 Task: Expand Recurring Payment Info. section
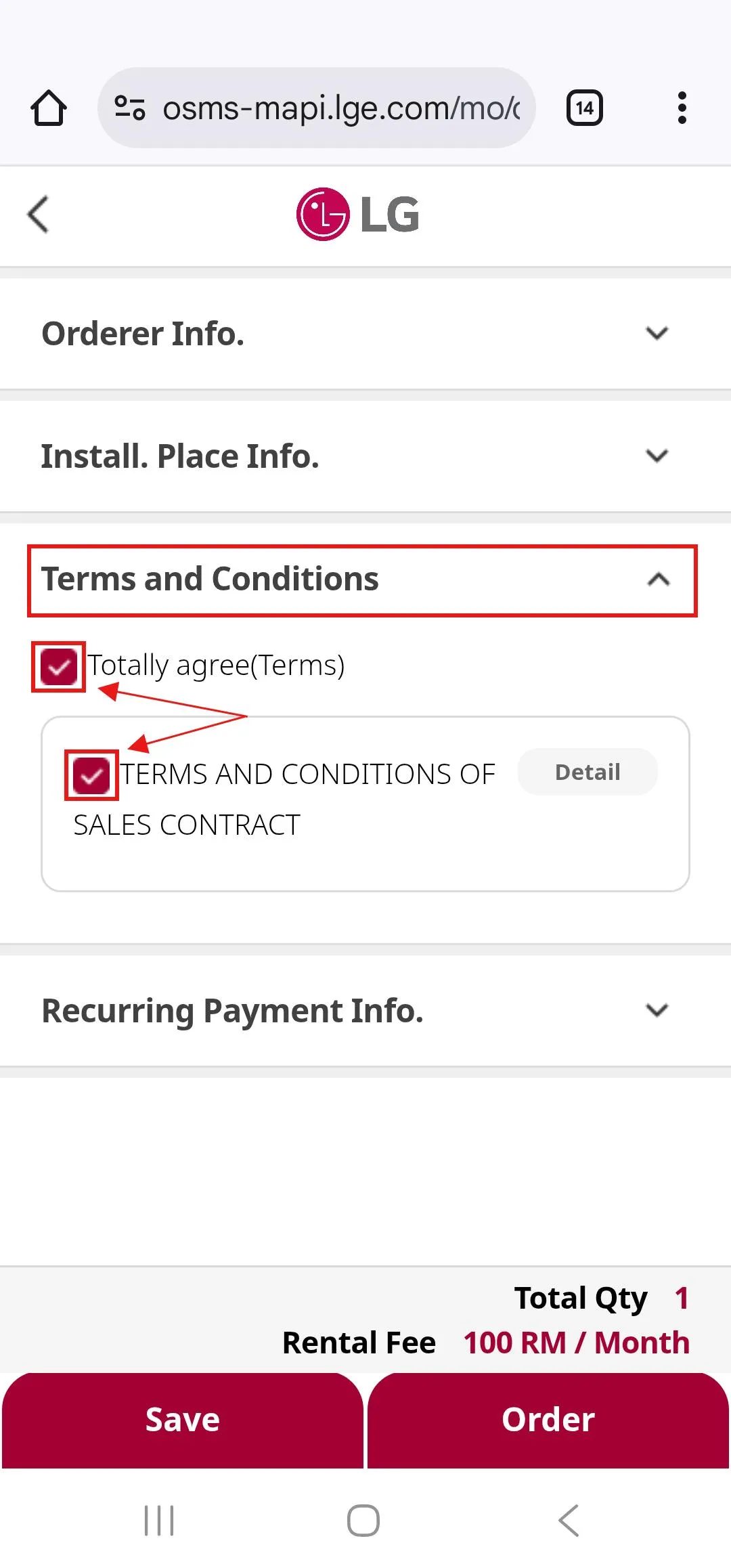point(657,1011)
